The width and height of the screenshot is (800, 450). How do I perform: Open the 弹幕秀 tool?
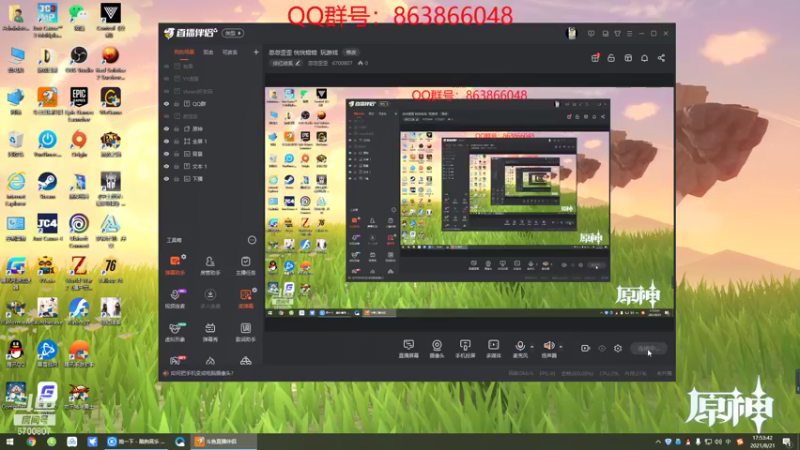tap(210, 332)
